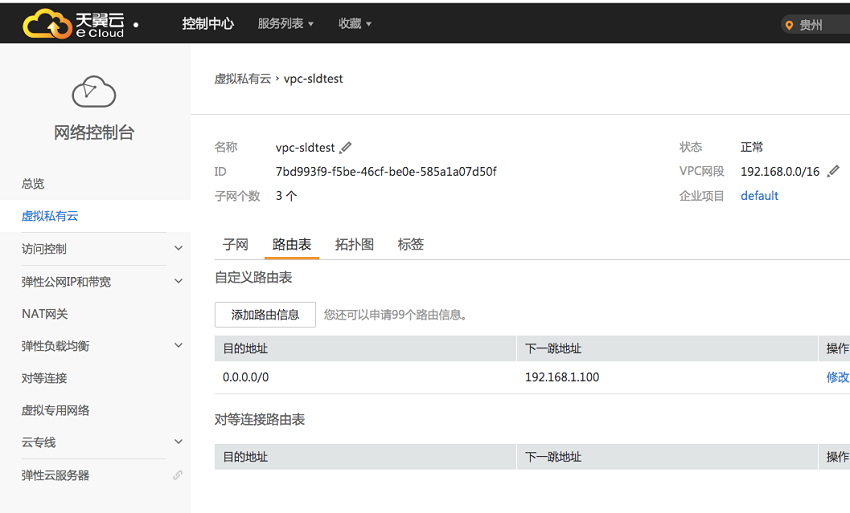850x513 pixels.
Task: Click 修改 for route 0.0.0.0/0
Action: click(x=838, y=377)
